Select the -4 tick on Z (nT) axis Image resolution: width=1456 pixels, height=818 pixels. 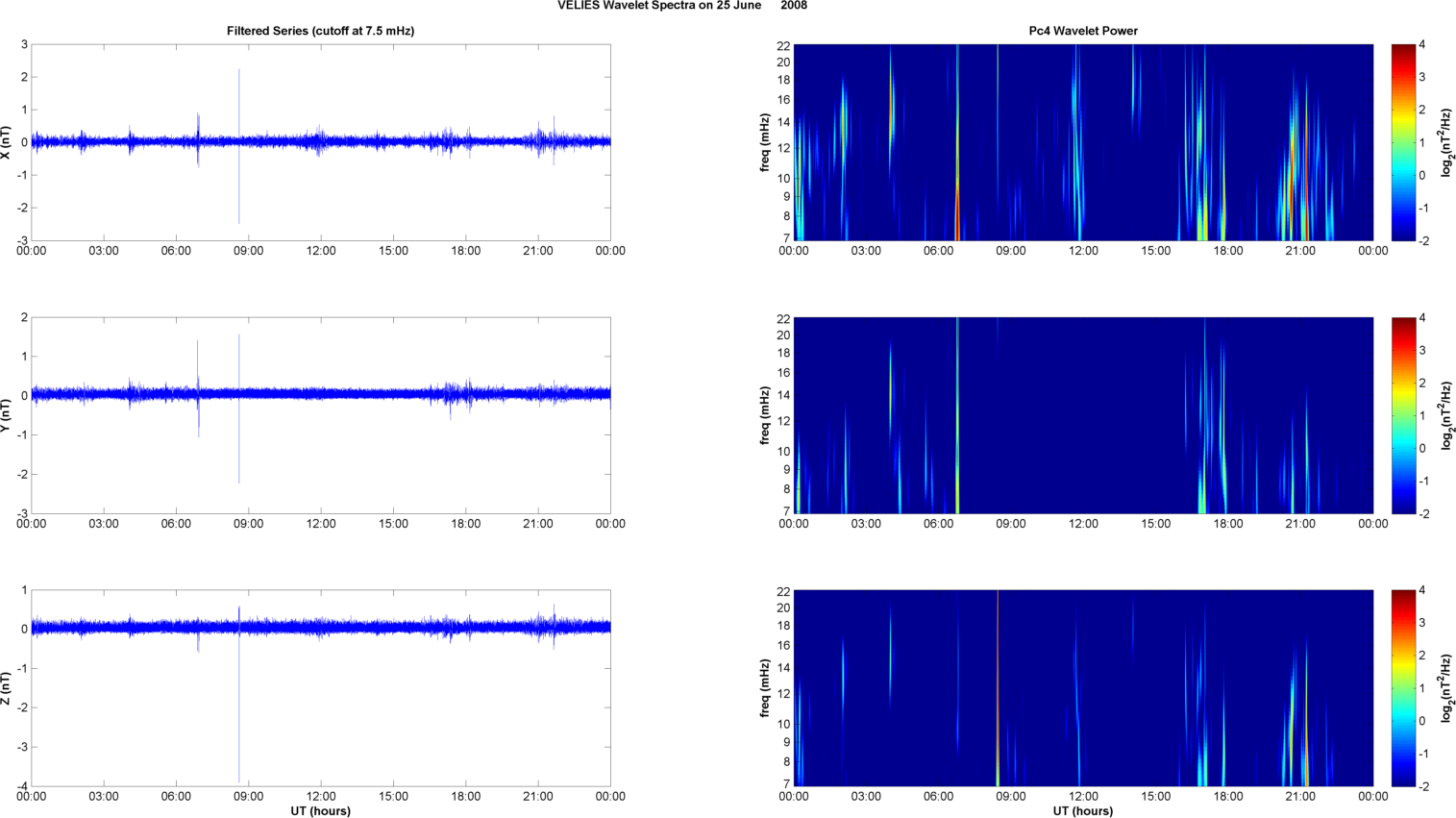tap(22, 786)
